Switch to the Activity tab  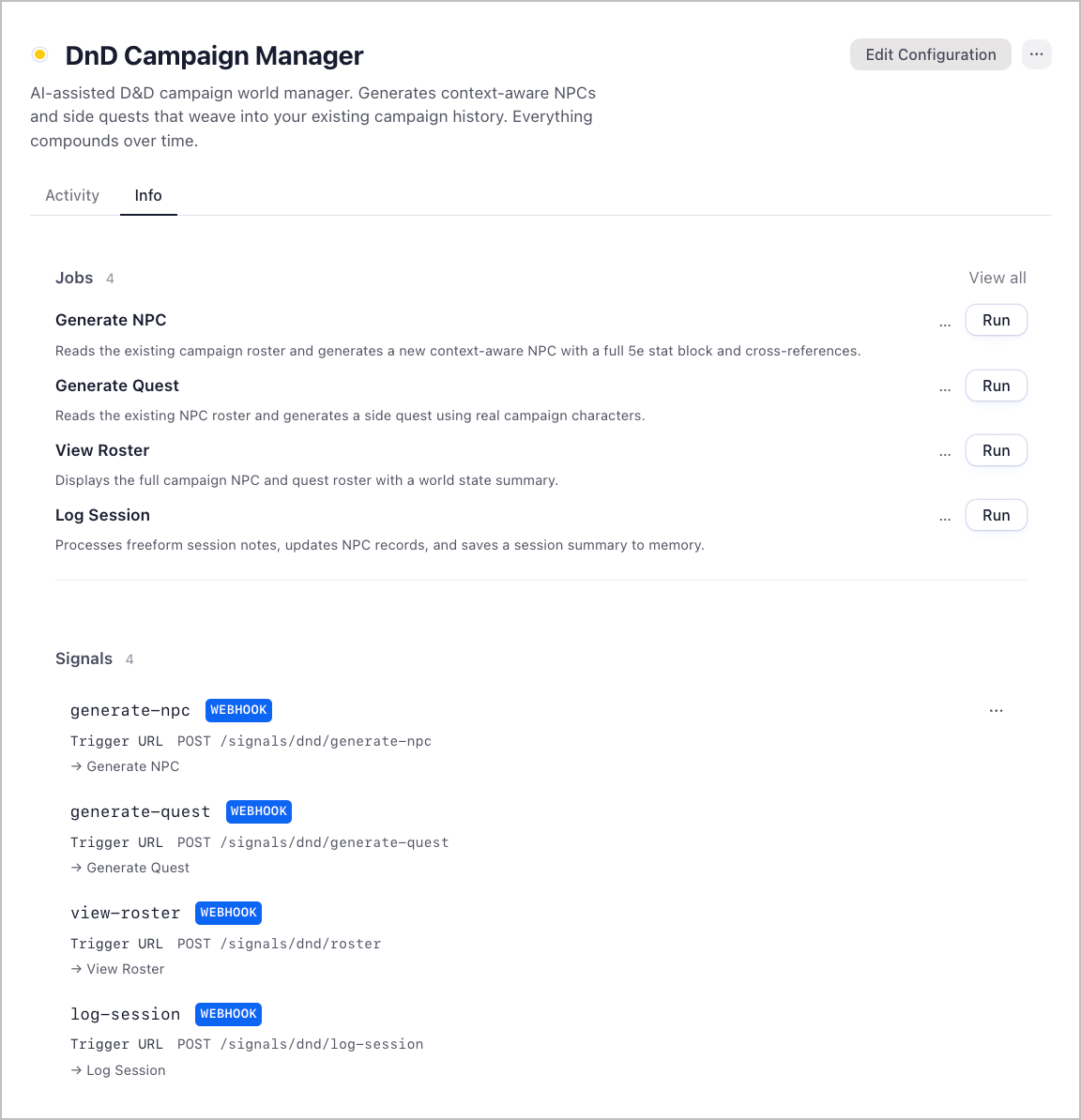(x=72, y=195)
